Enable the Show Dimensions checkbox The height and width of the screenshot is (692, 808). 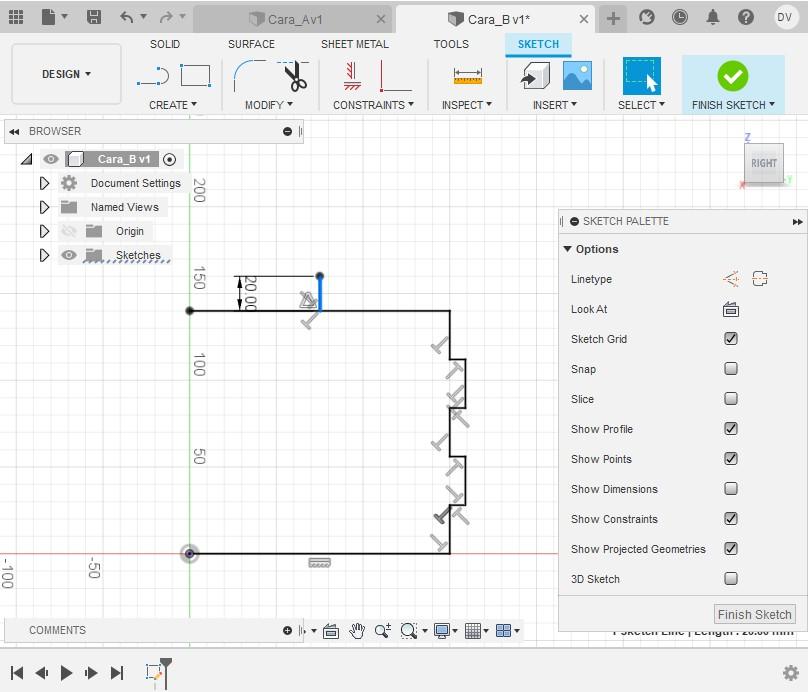pyautogui.click(x=731, y=488)
